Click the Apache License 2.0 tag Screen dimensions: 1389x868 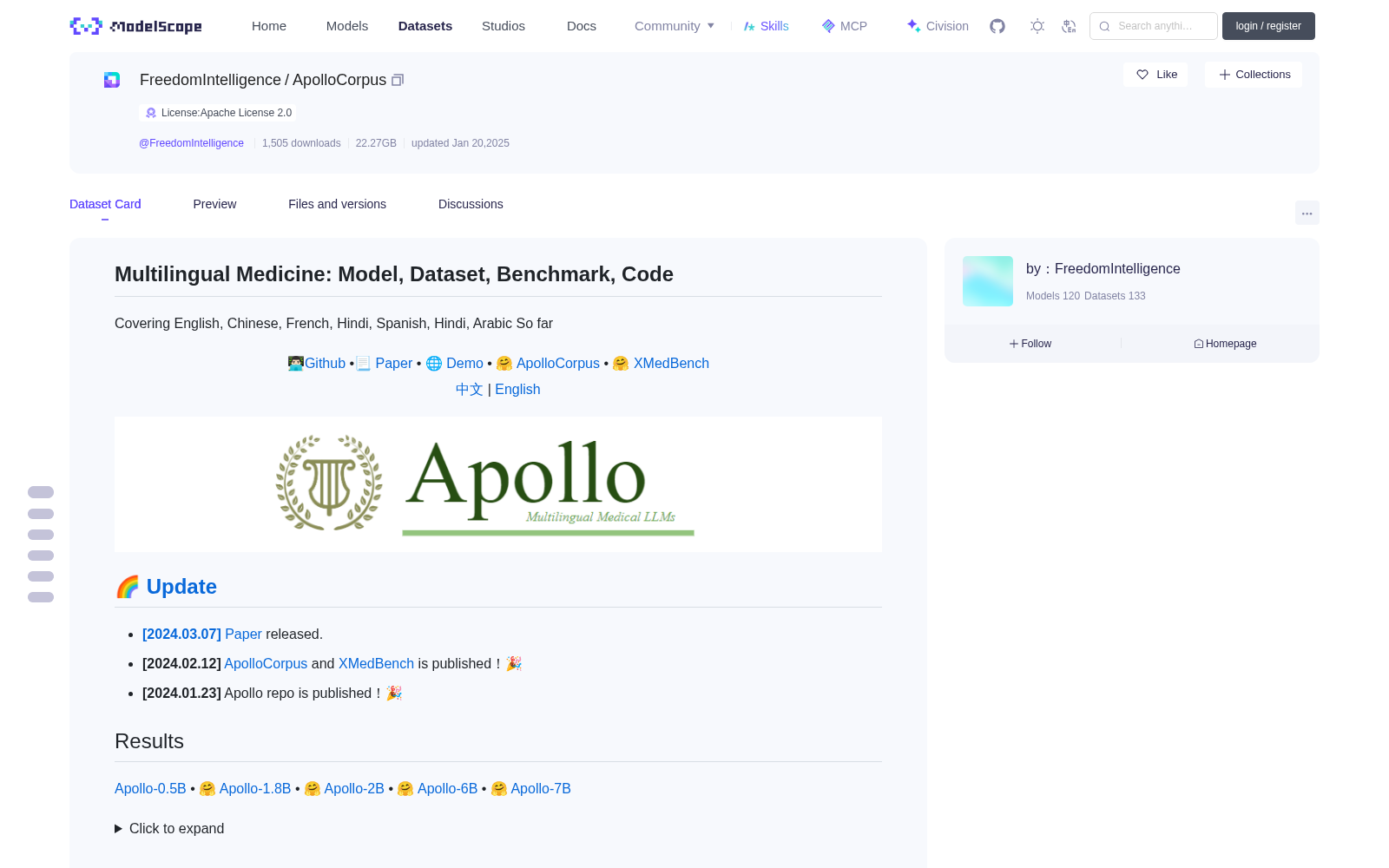coord(218,113)
